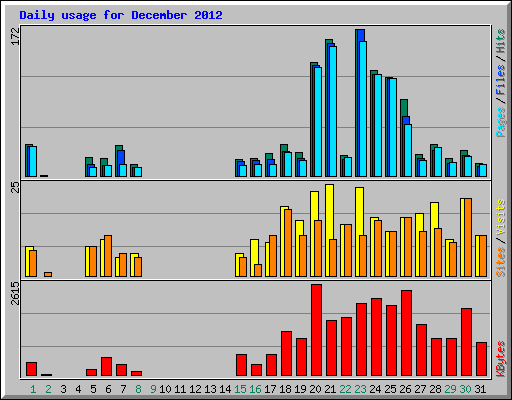
Task: Click the day 7 blue files bar
Action: [121, 157]
